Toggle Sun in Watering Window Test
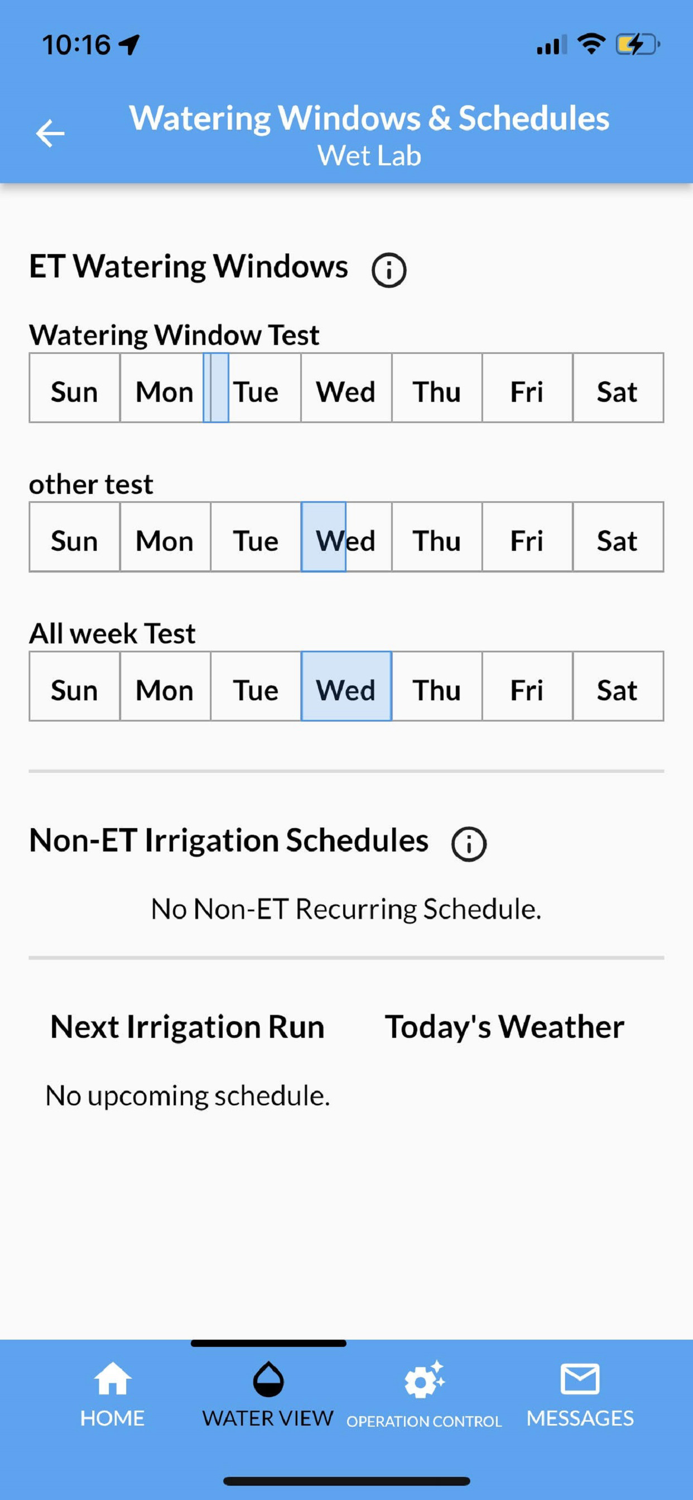This screenshot has width=693, height=1500. coord(73,390)
